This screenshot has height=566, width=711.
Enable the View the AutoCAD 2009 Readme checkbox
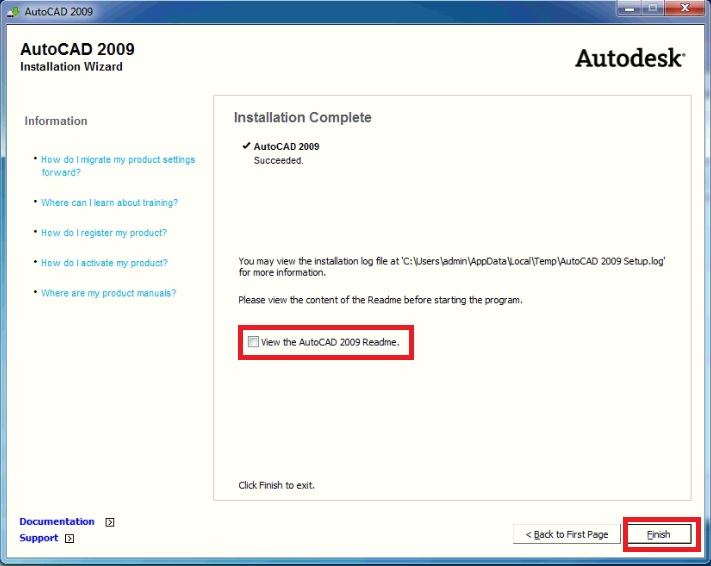253,342
